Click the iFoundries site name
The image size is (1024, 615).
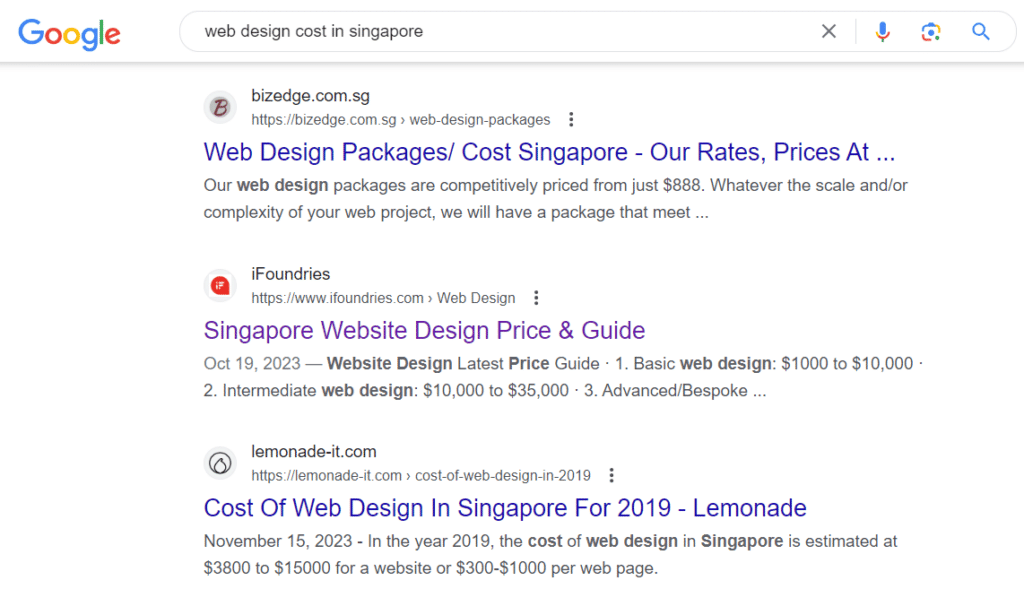pos(291,274)
